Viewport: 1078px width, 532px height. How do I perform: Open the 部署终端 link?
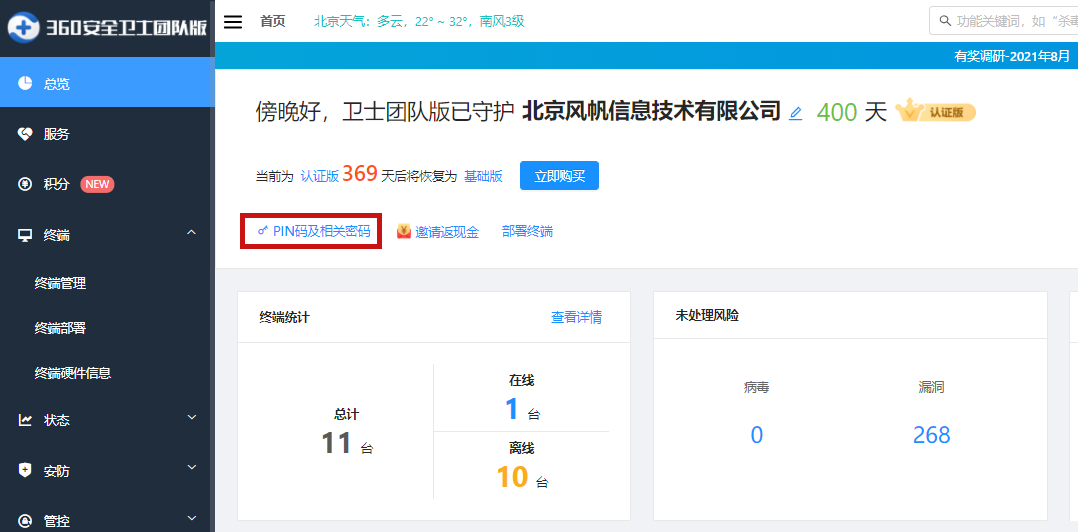tap(527, 232)
